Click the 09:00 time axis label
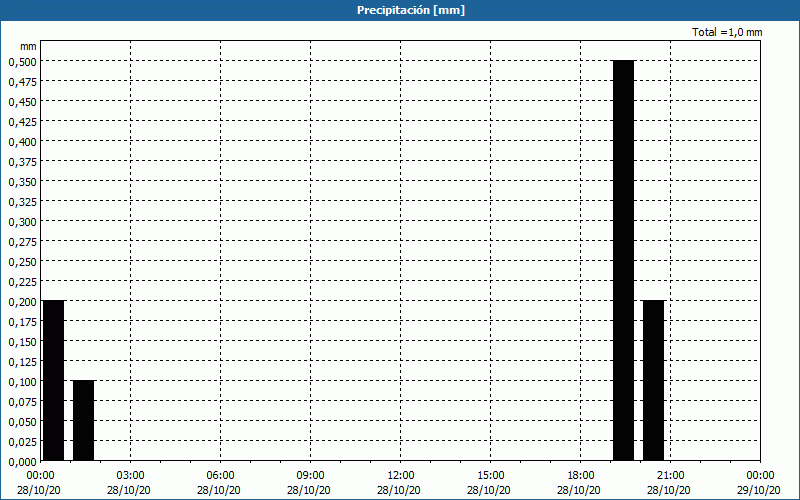800x500 pixels. click(x=311, y=476)
